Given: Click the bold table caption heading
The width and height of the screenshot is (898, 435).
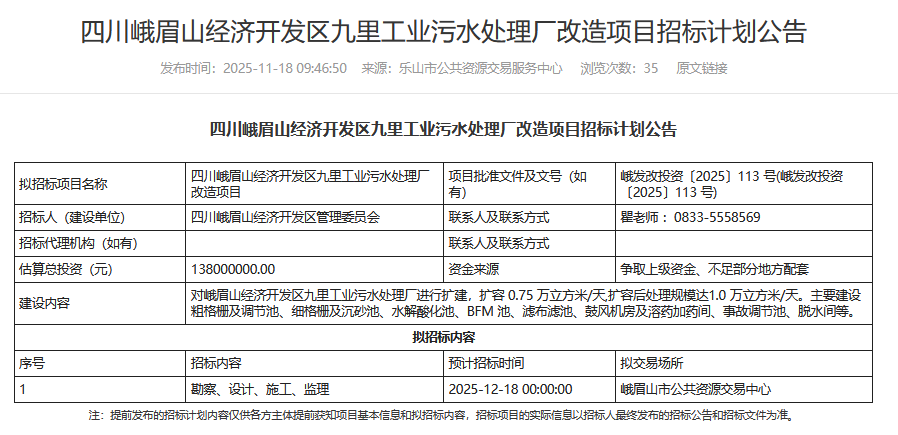Looking at the screenshot, I should [x=443, y=129].
